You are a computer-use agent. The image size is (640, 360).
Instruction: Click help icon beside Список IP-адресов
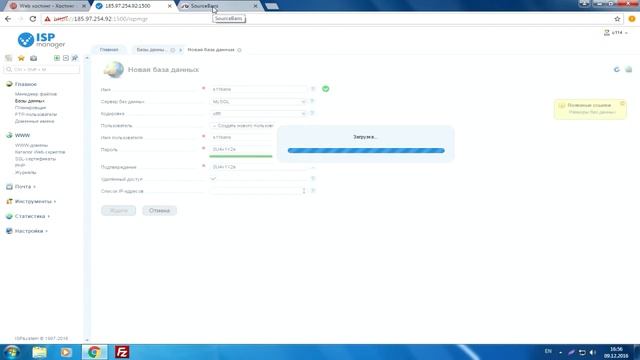(313, 191)
